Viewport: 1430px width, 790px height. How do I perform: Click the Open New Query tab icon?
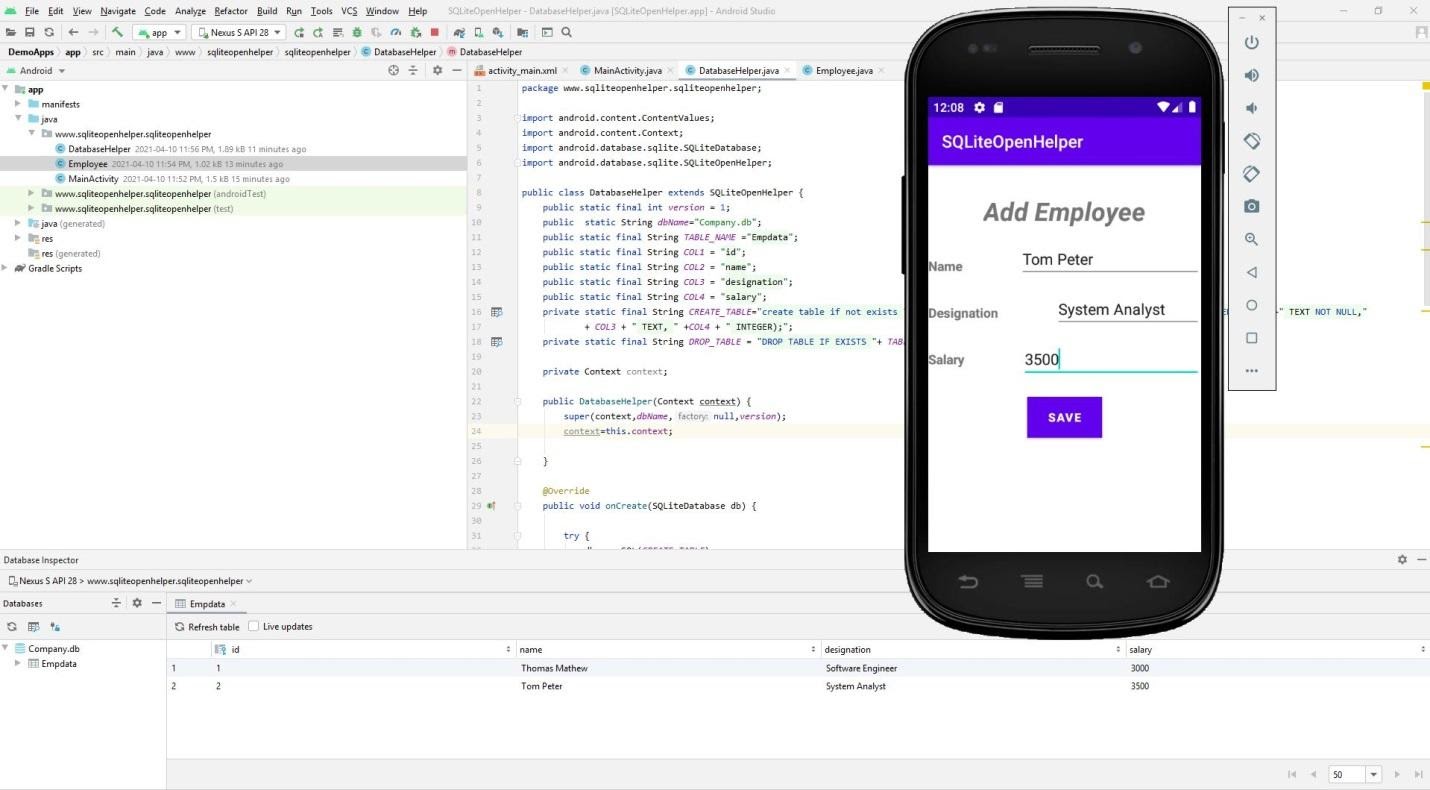33,627
